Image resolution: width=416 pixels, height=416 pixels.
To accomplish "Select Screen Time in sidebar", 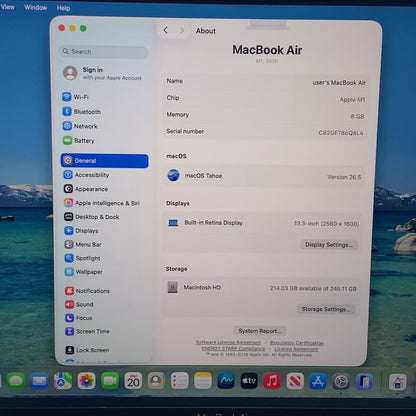I will 87,331.
